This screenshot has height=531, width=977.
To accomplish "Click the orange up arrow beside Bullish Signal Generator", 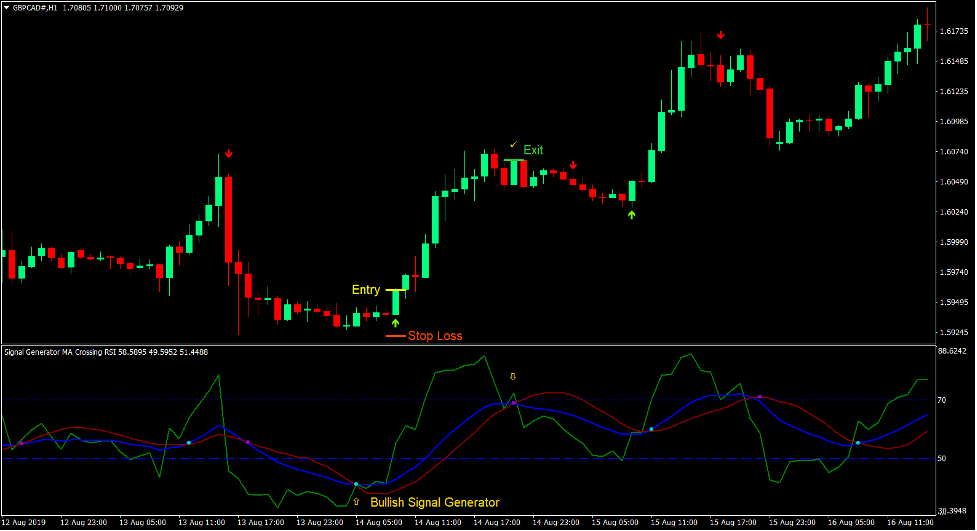I will (x=356, y=502).
